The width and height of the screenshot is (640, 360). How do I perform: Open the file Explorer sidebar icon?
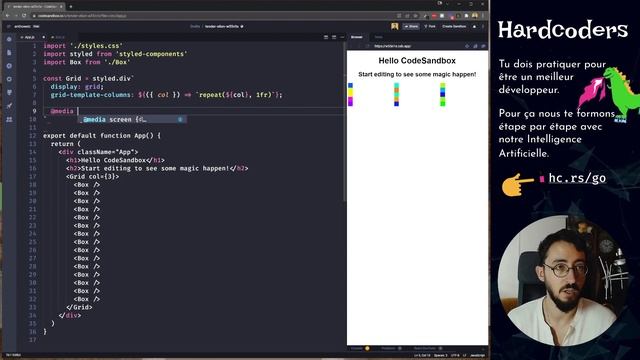click(x=9, y=53)
